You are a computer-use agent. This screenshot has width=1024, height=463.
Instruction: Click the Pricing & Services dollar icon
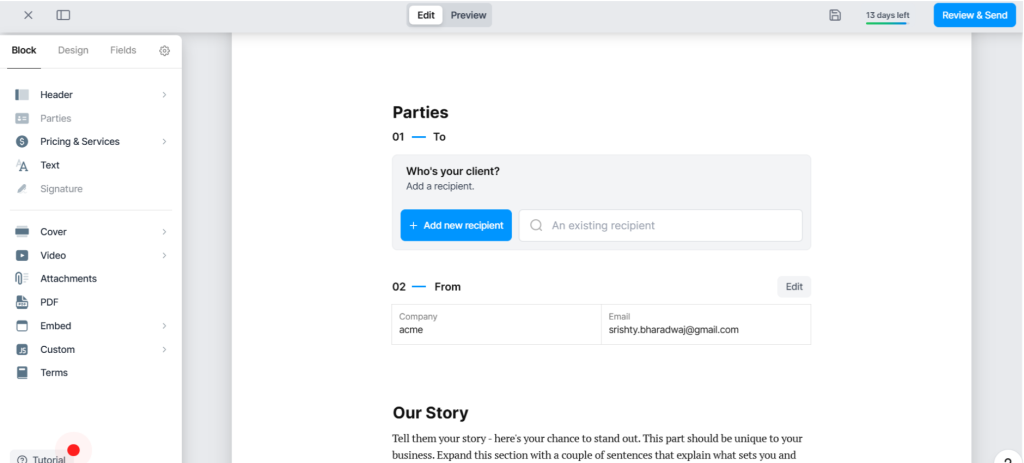22,142
